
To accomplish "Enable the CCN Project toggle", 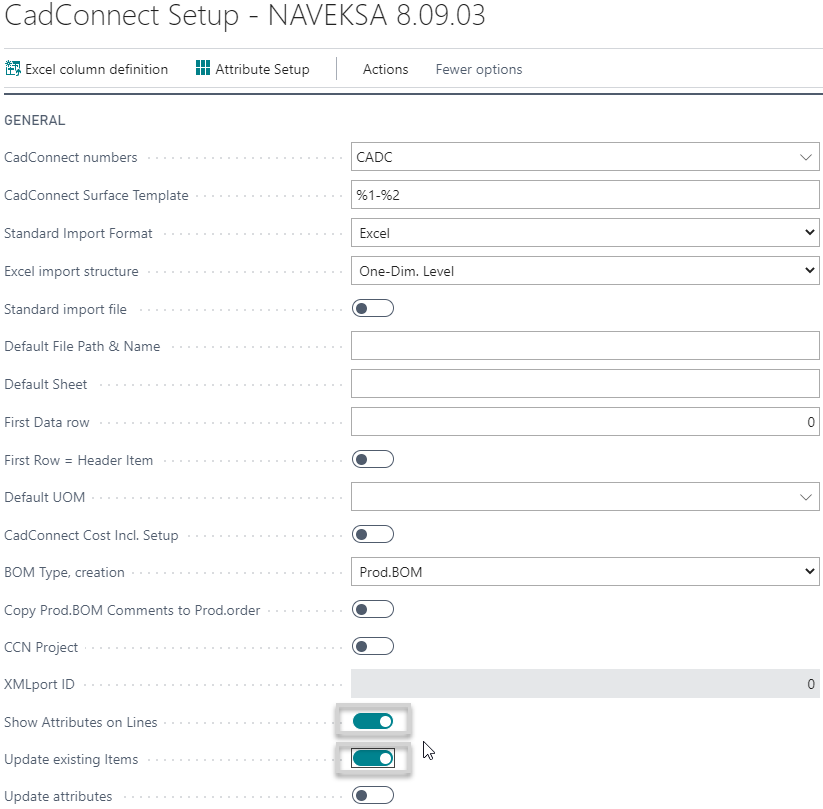I will click(373, 646).
